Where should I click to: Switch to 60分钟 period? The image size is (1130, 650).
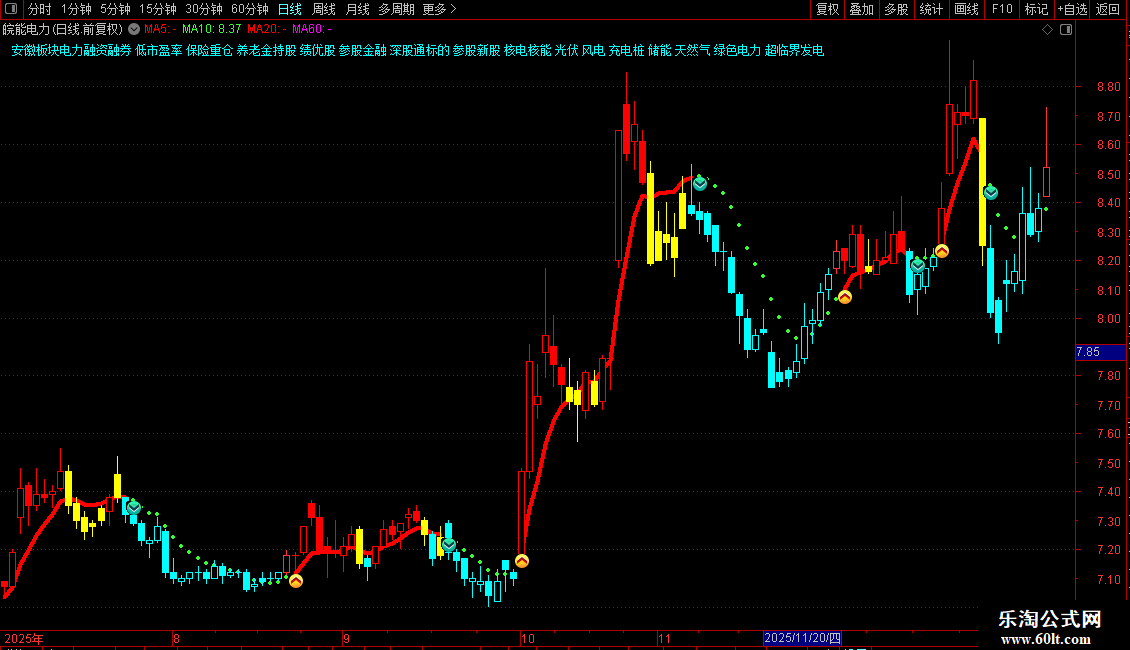click(249, 9)
